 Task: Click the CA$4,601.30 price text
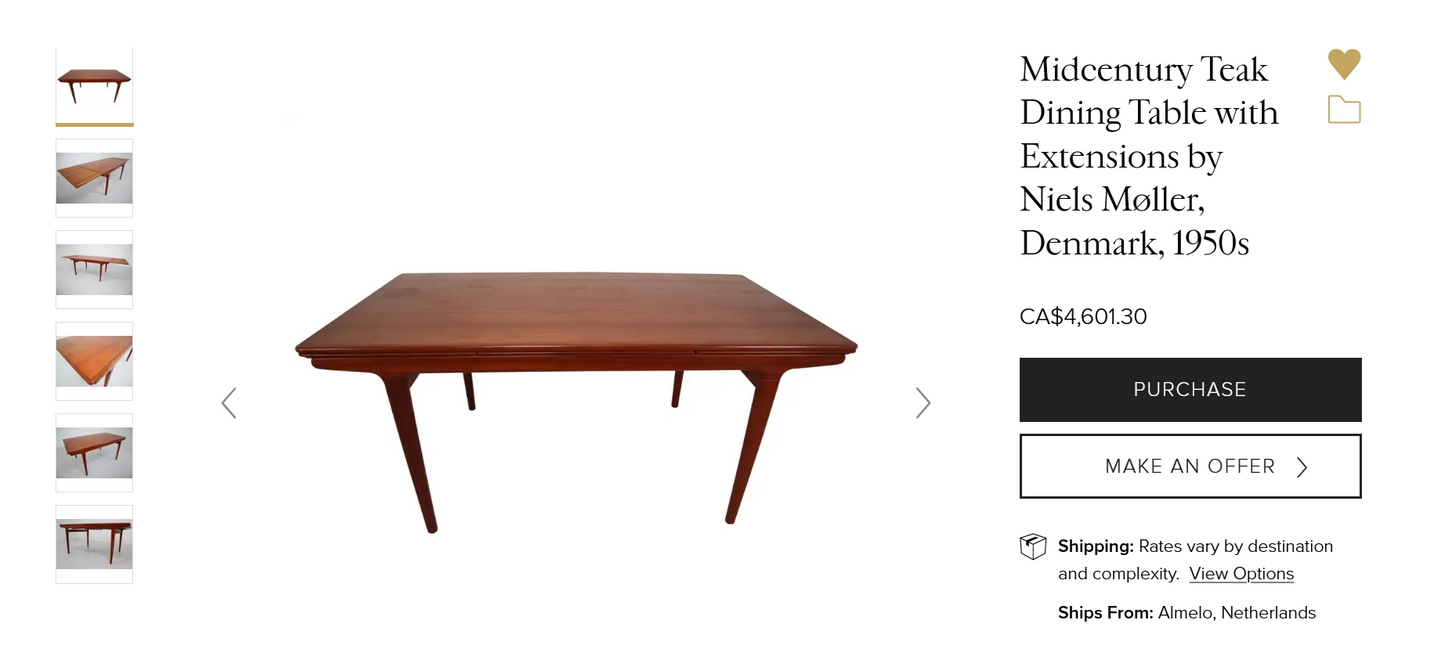pyautogui.click(x=1083, y=317)
